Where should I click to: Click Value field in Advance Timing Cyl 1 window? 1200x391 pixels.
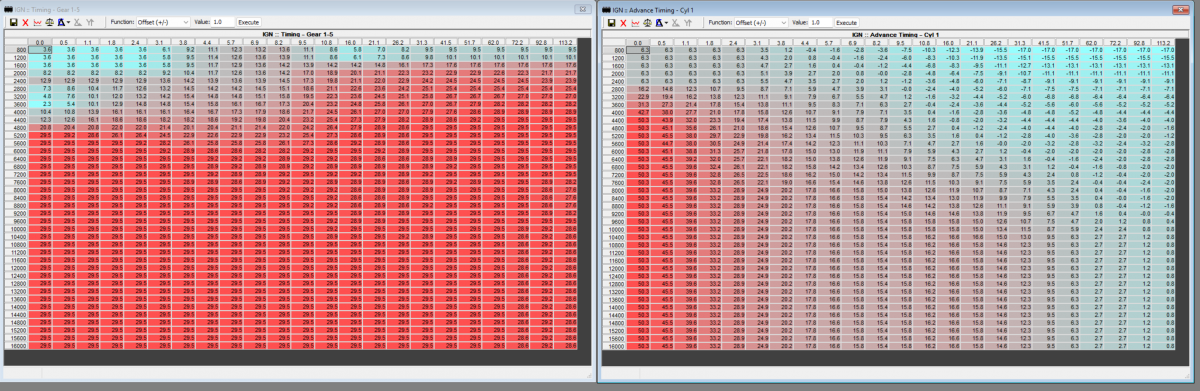pyautogui.click(x=820, y=23)
